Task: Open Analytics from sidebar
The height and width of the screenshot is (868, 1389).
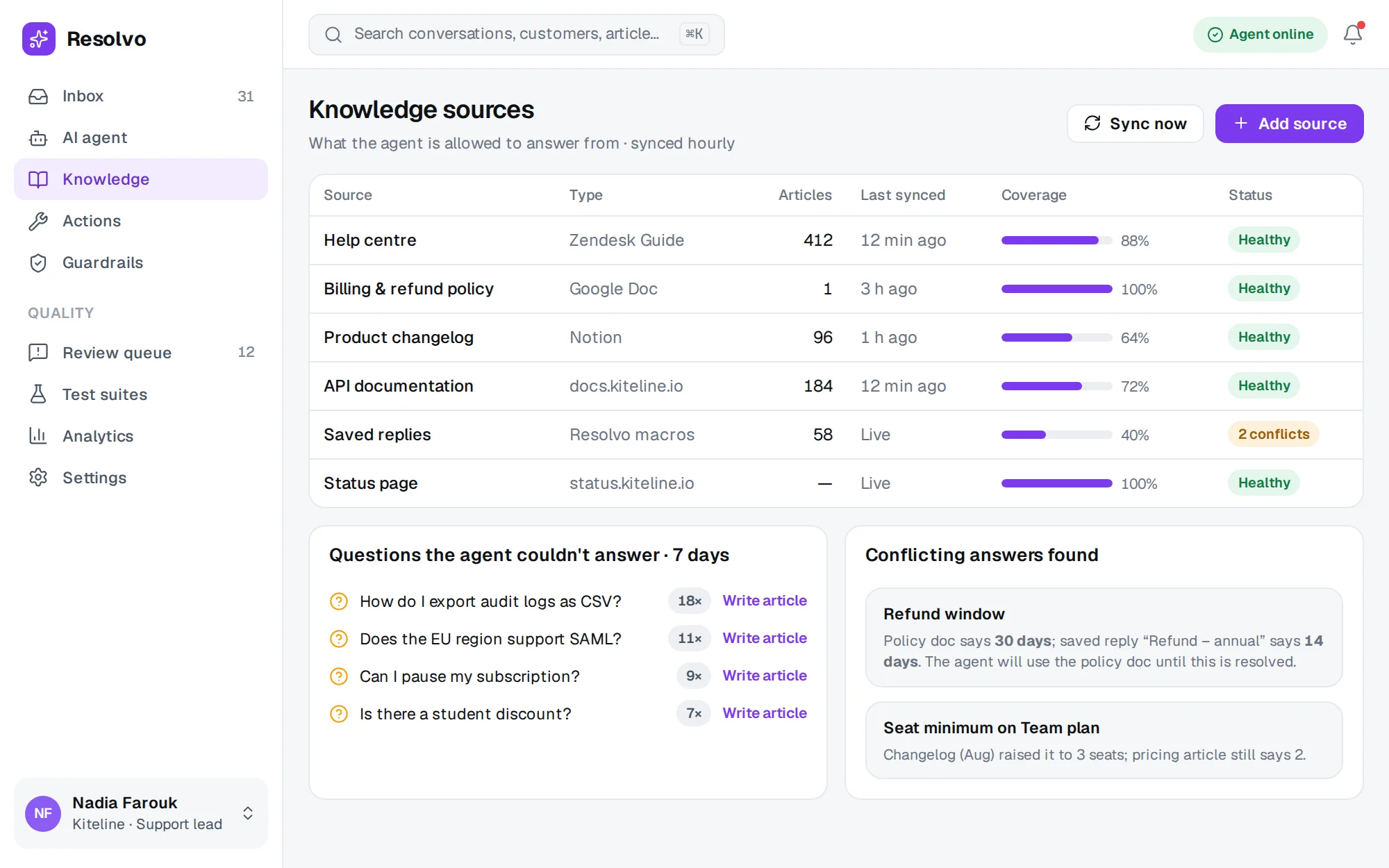Action: 141,436
